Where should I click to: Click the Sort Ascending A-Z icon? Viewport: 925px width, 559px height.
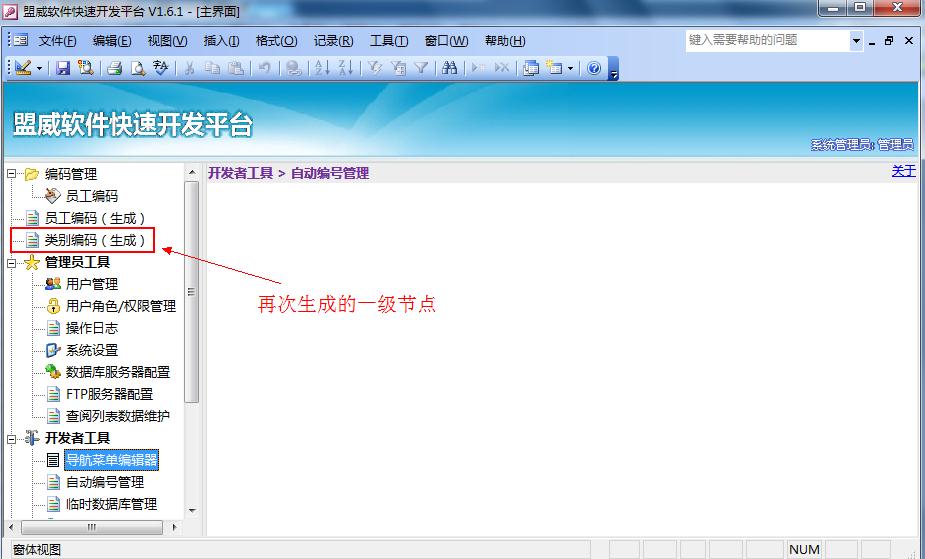pyautogui.click(x=322, y=68)
